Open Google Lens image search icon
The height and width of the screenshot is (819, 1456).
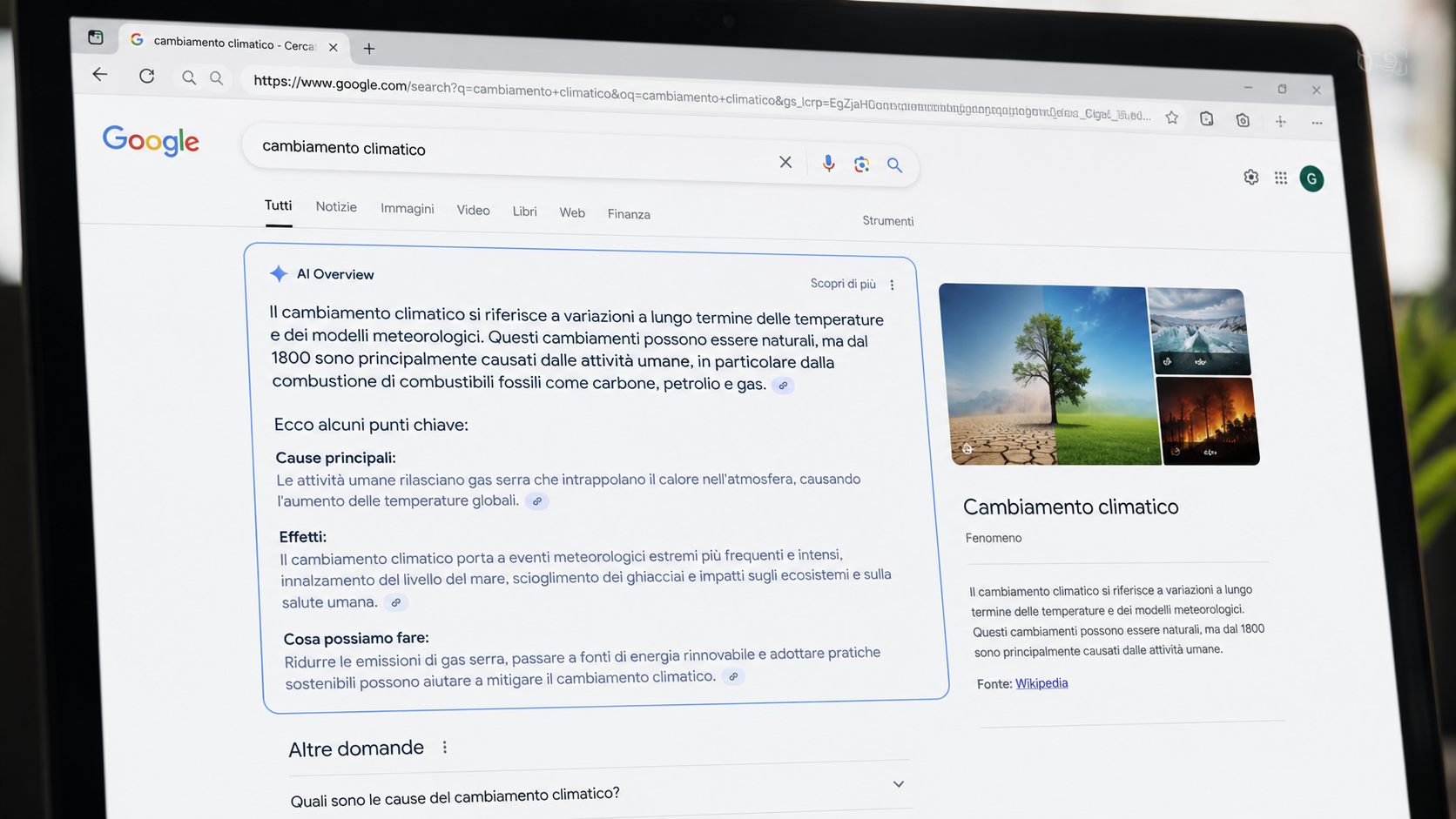click(861, 164)
